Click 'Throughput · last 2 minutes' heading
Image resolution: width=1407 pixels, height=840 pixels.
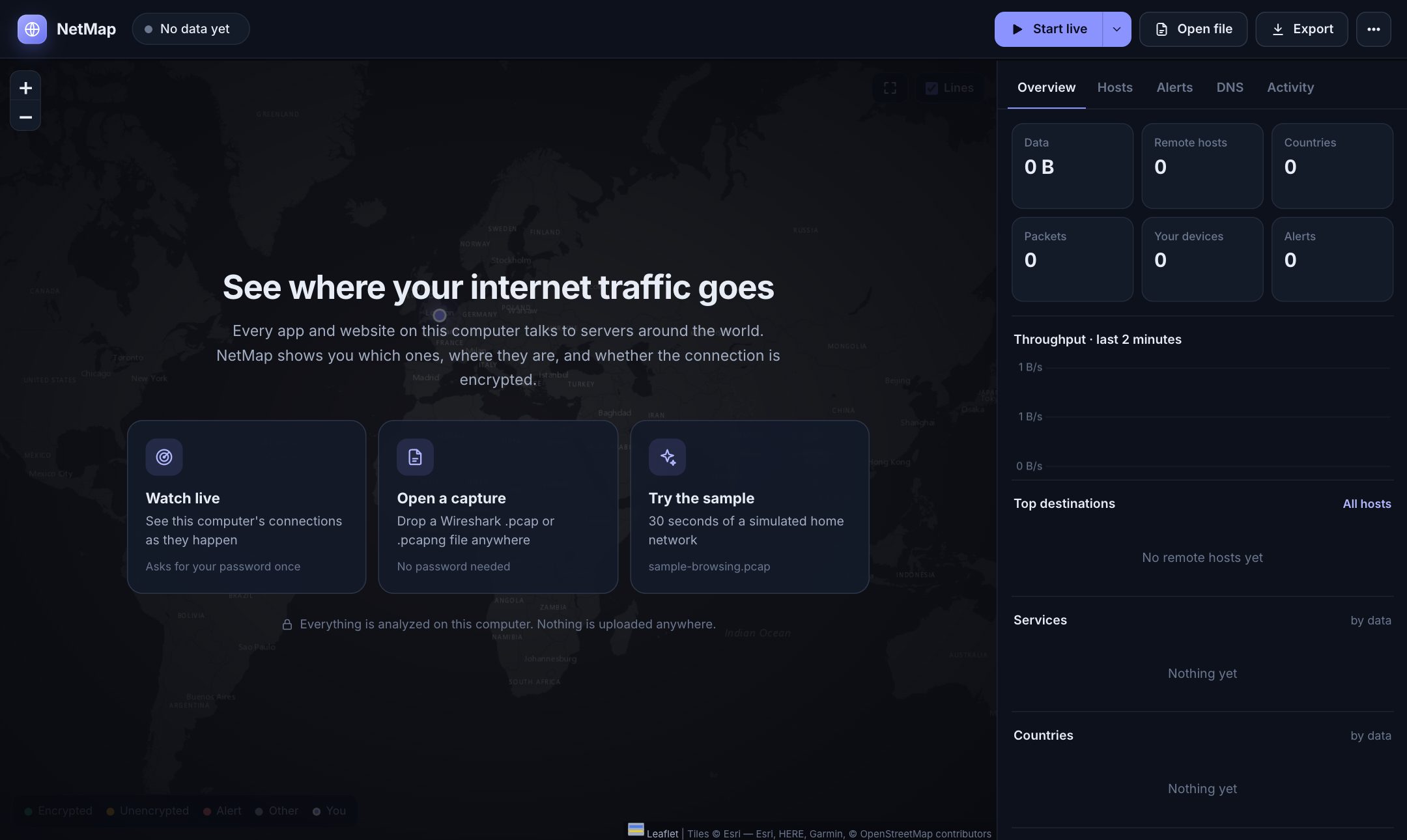[x=1097, y=339]
